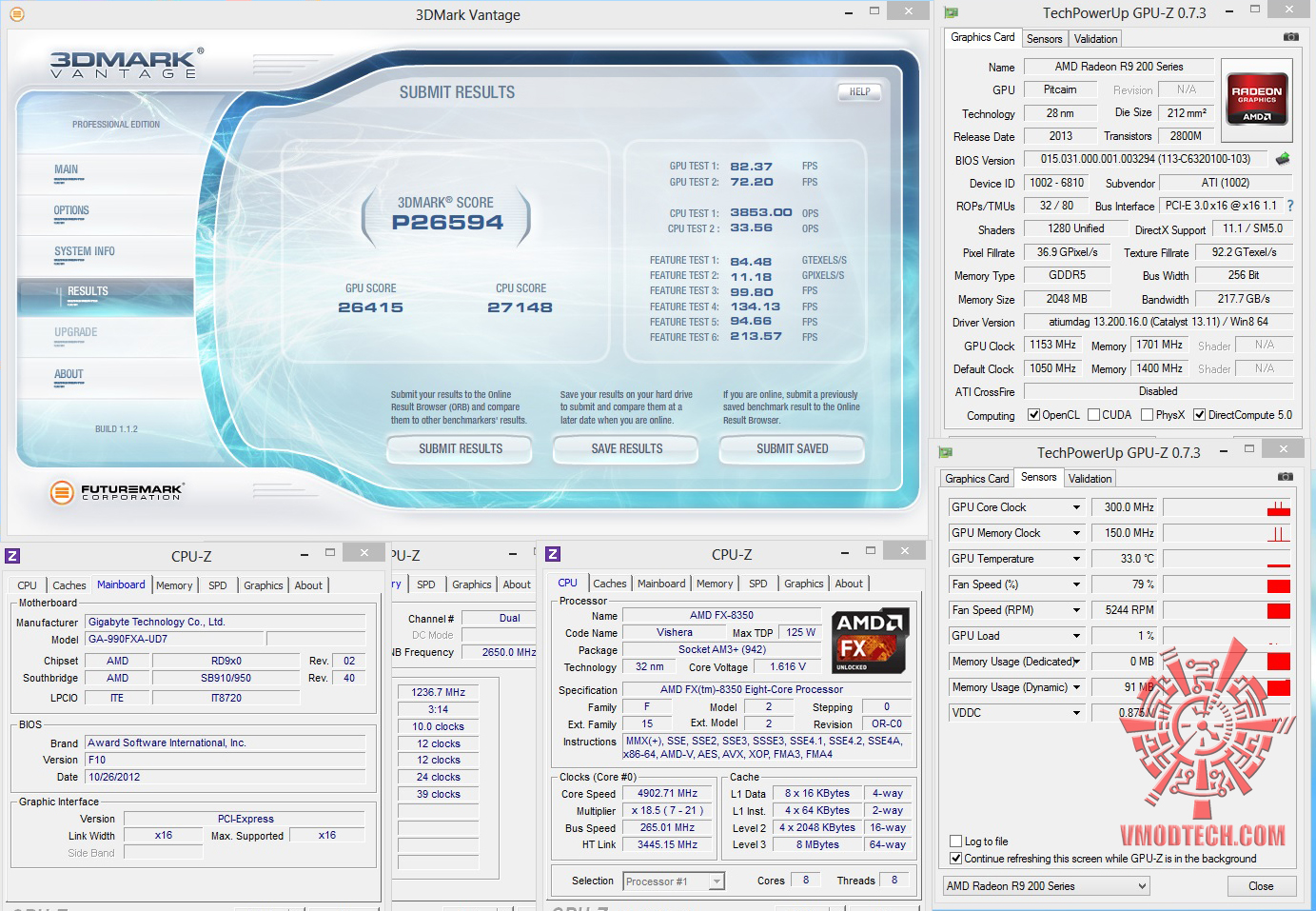Click the SUBMIT RESULTS button

point(461,449)
